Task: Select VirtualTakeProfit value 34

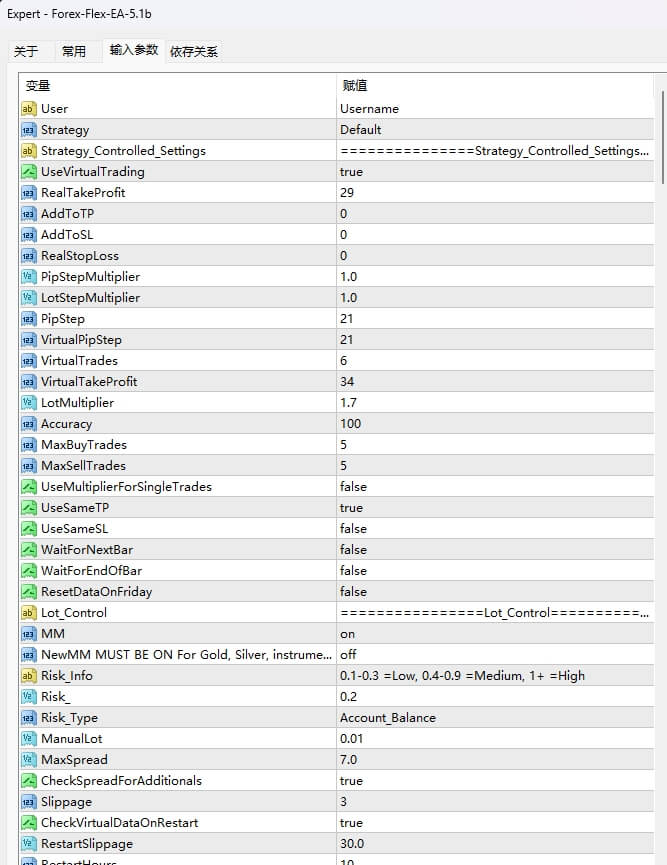Action: coord(495,382)
